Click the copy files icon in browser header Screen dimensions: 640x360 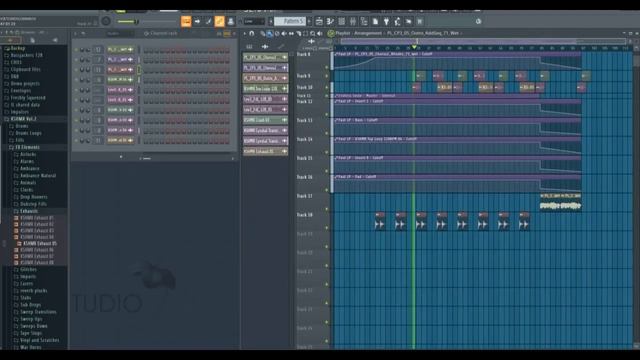pyautogui.click(x=32, y=40)
